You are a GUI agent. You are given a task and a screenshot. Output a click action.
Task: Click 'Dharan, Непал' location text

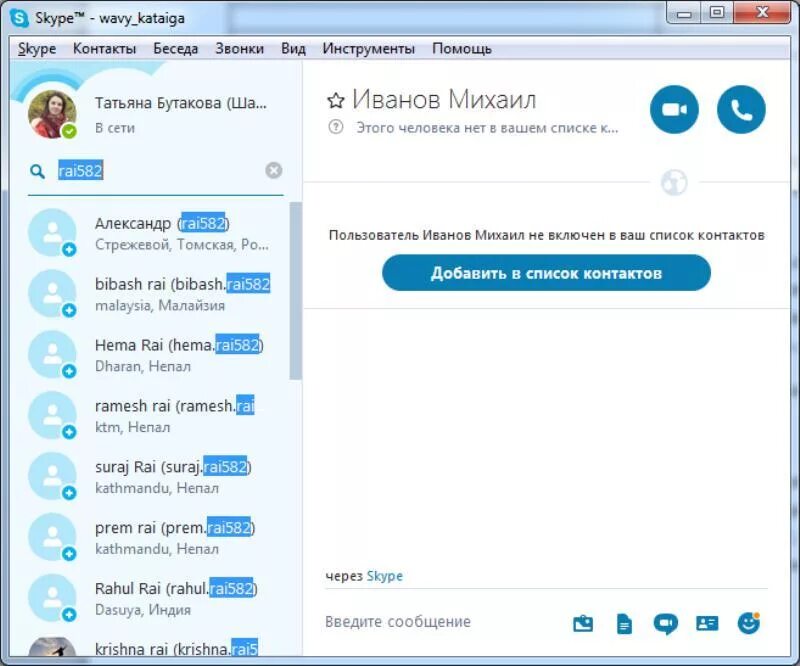coord(143,366)
